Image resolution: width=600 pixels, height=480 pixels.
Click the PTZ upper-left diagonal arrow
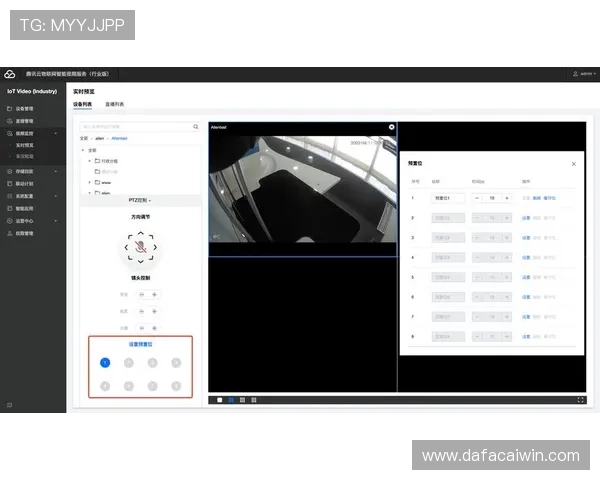[x=130, y=237]
